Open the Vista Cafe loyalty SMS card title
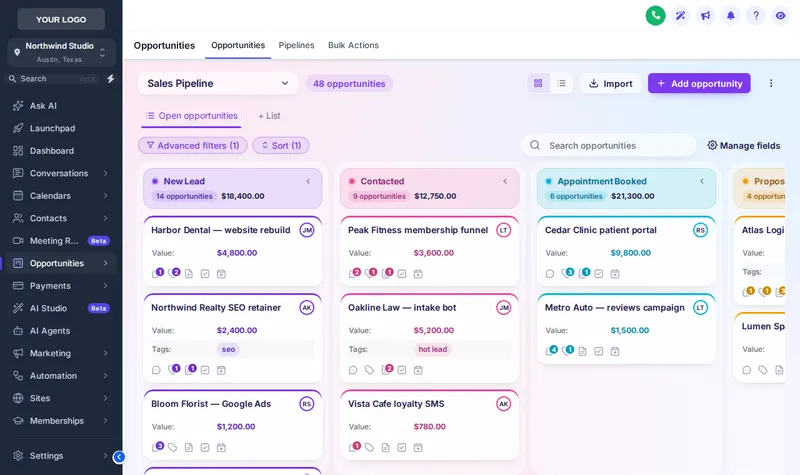 click(396, 404)
